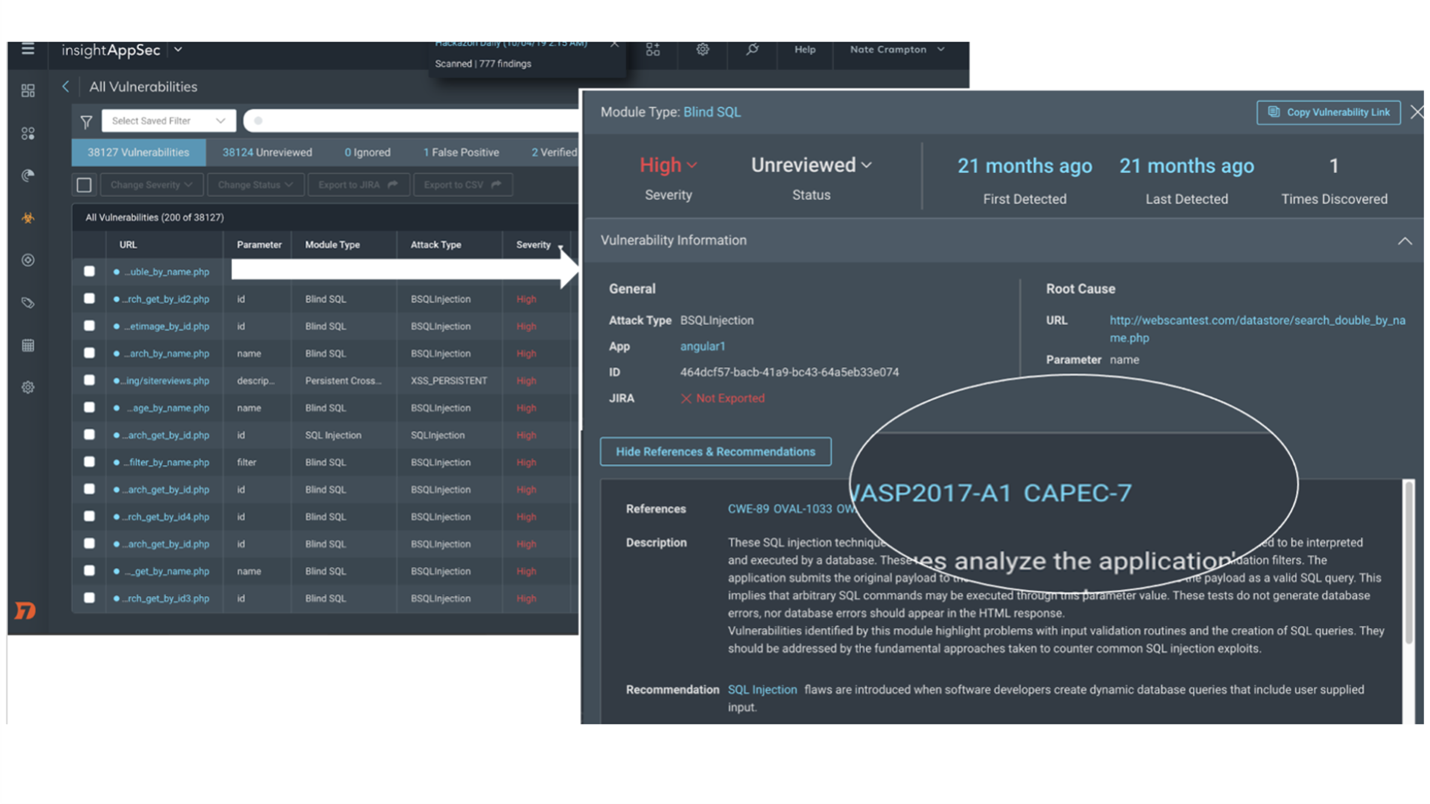Click the detail panel vertical scrollbar

[x=1409, y=562]
